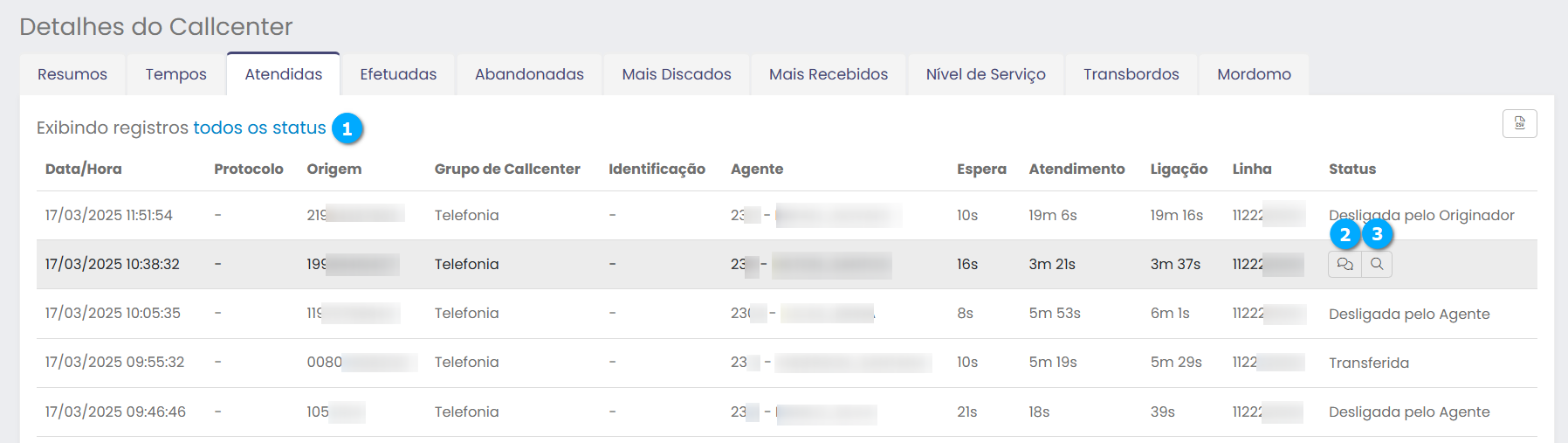Click the Espera column header
The width and height of the screenshot is (1568, 443).
pos(981,169)
